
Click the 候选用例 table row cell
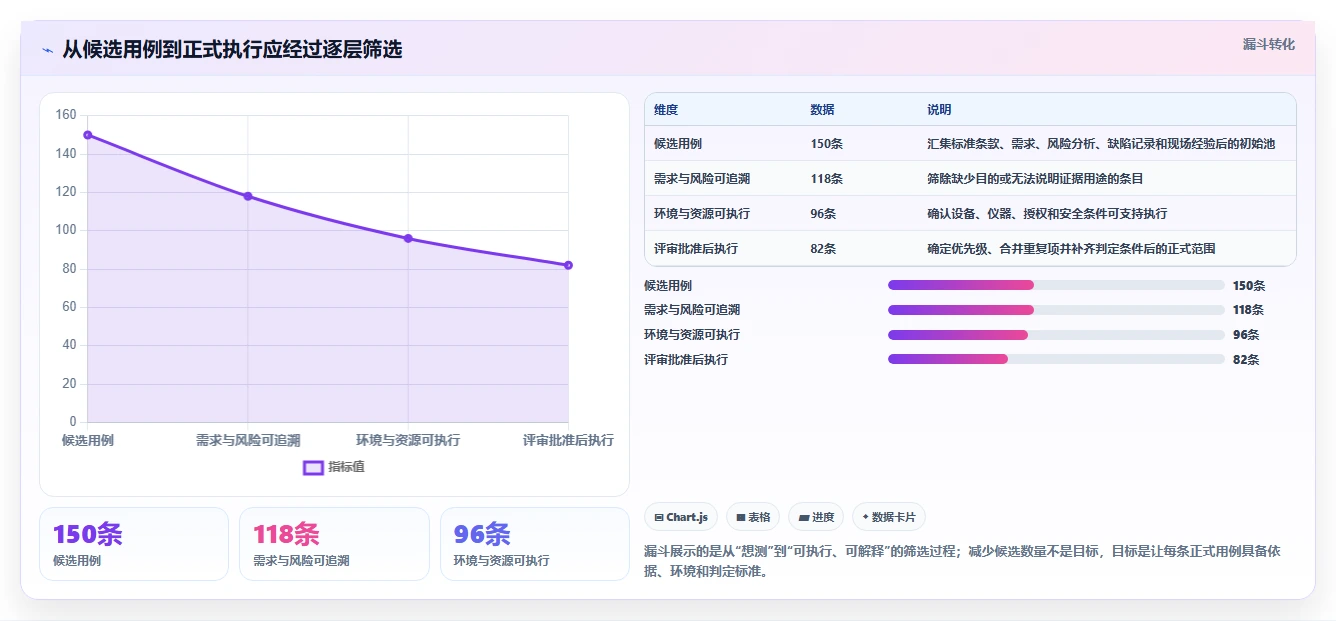click(x=678, y=144)
